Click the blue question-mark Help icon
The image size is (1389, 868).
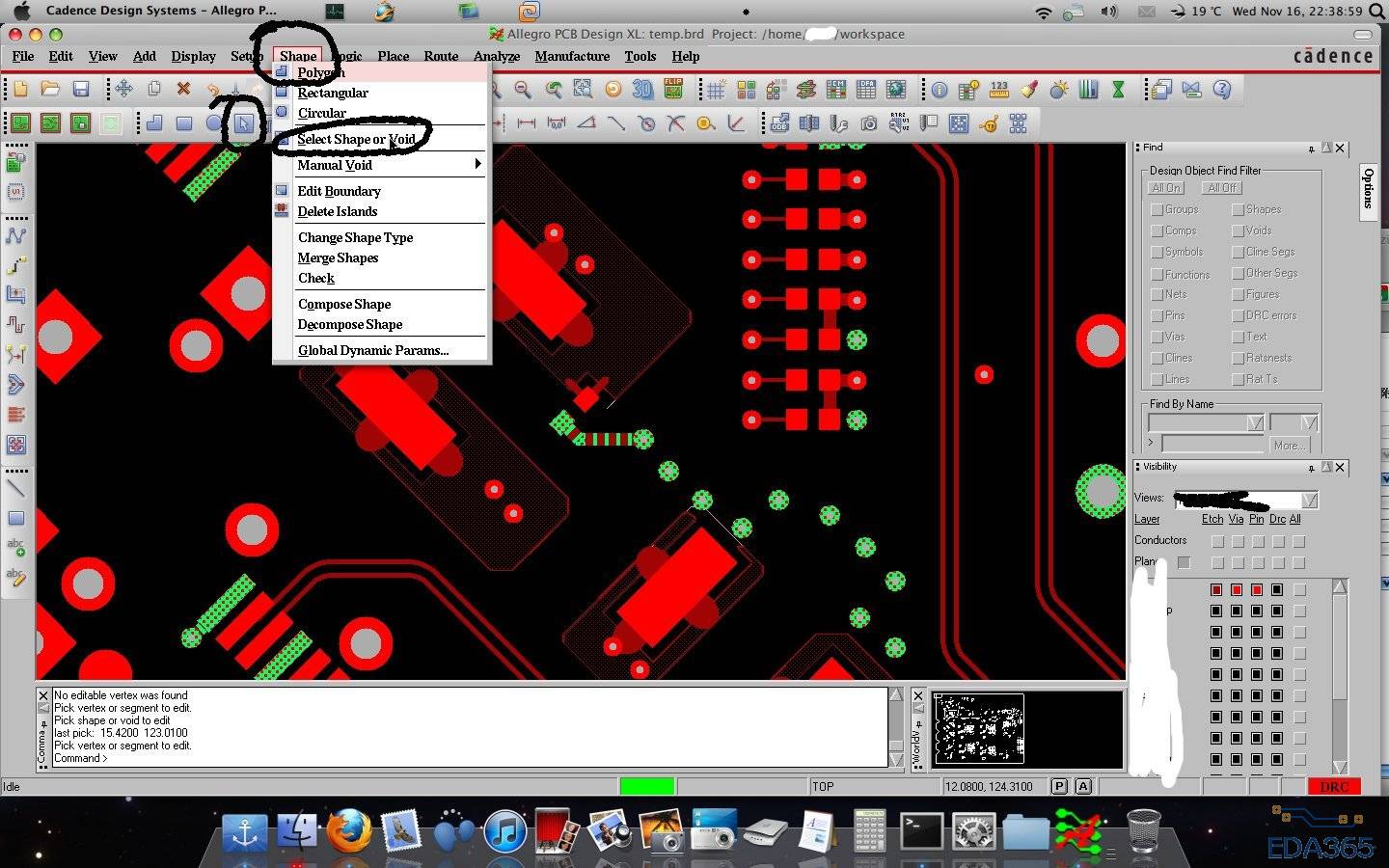click(1222, 90)
